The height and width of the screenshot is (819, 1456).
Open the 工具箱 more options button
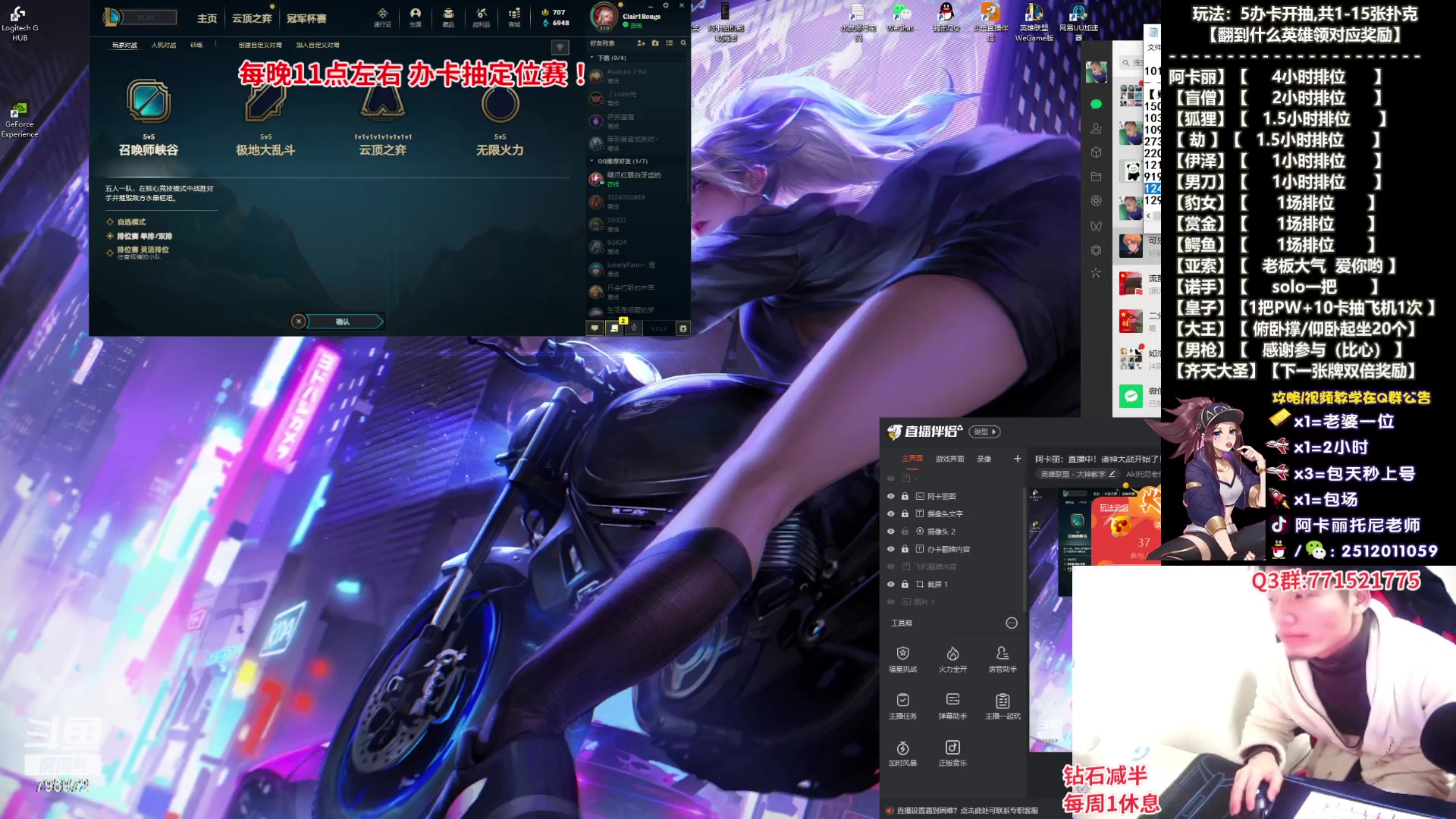[1011, 623]
